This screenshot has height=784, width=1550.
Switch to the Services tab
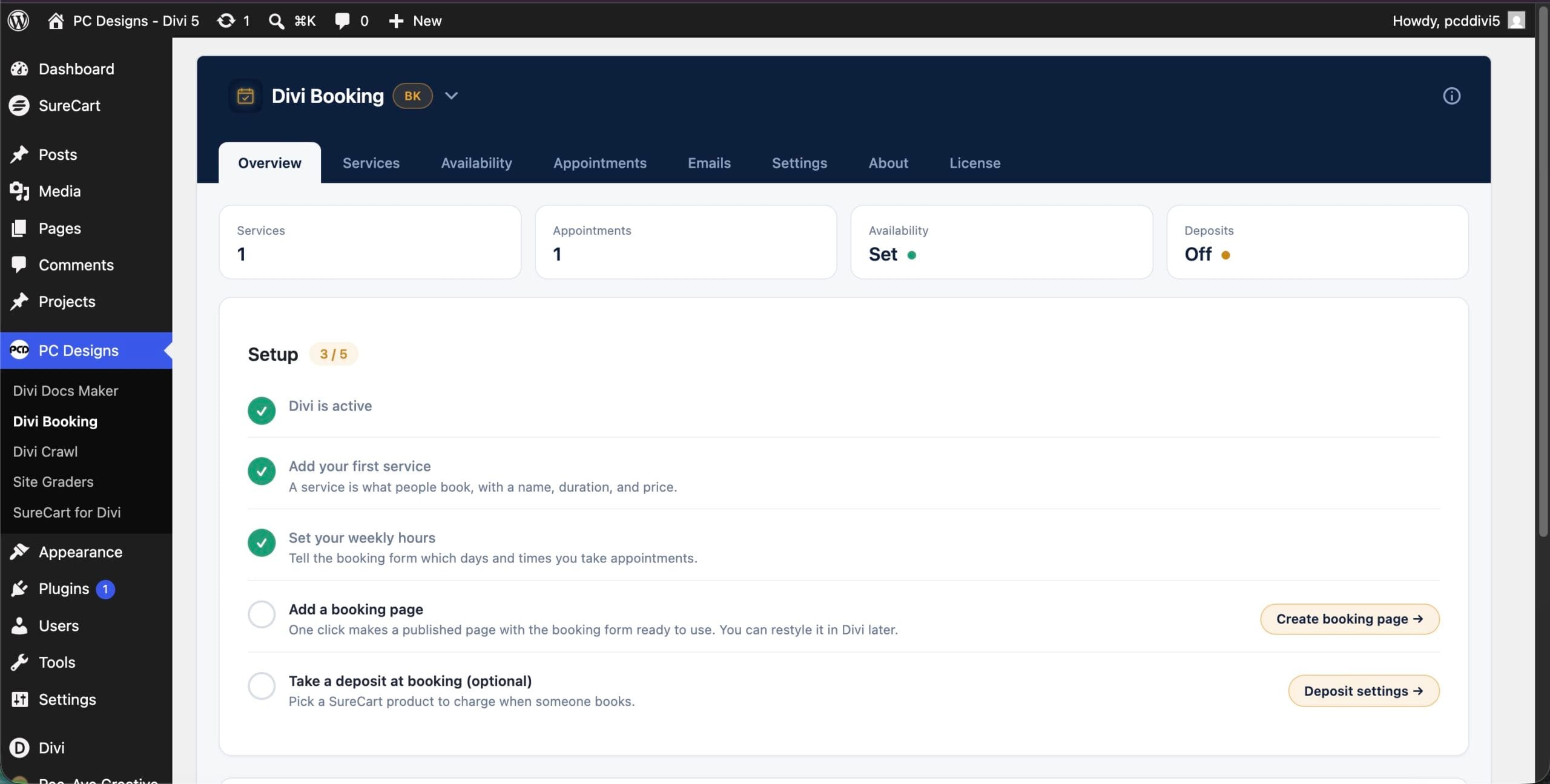pyautogui.click(x=371, y=163)
